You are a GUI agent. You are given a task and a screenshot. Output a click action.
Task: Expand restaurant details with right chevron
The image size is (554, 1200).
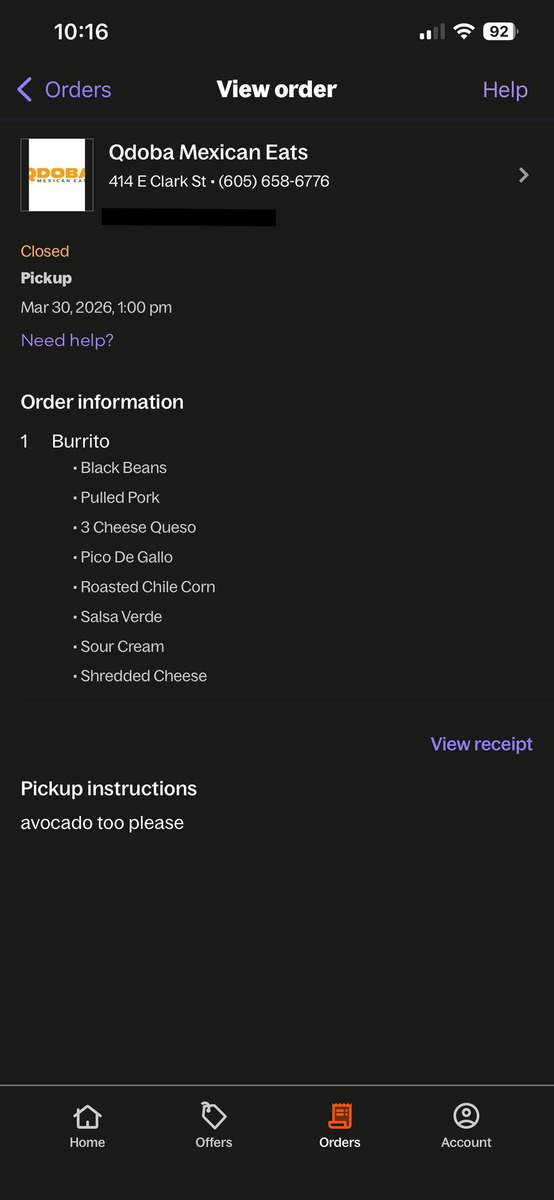tap(524, 175)
